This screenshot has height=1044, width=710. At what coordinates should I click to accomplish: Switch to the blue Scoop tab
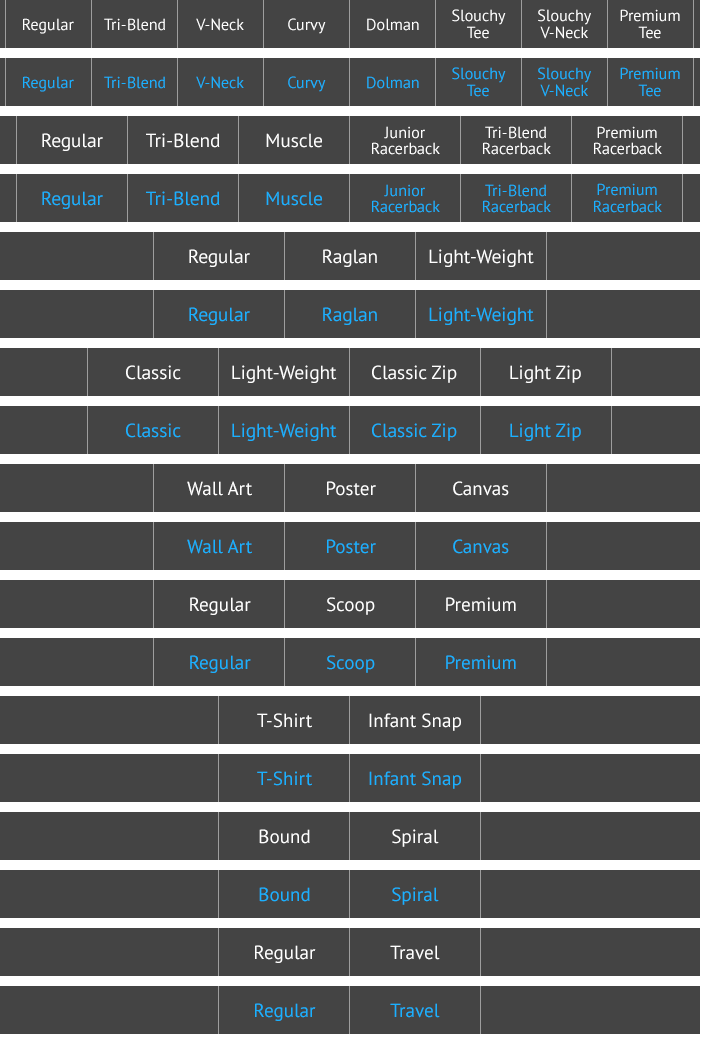pyautogui.click(x=350, y=663)
